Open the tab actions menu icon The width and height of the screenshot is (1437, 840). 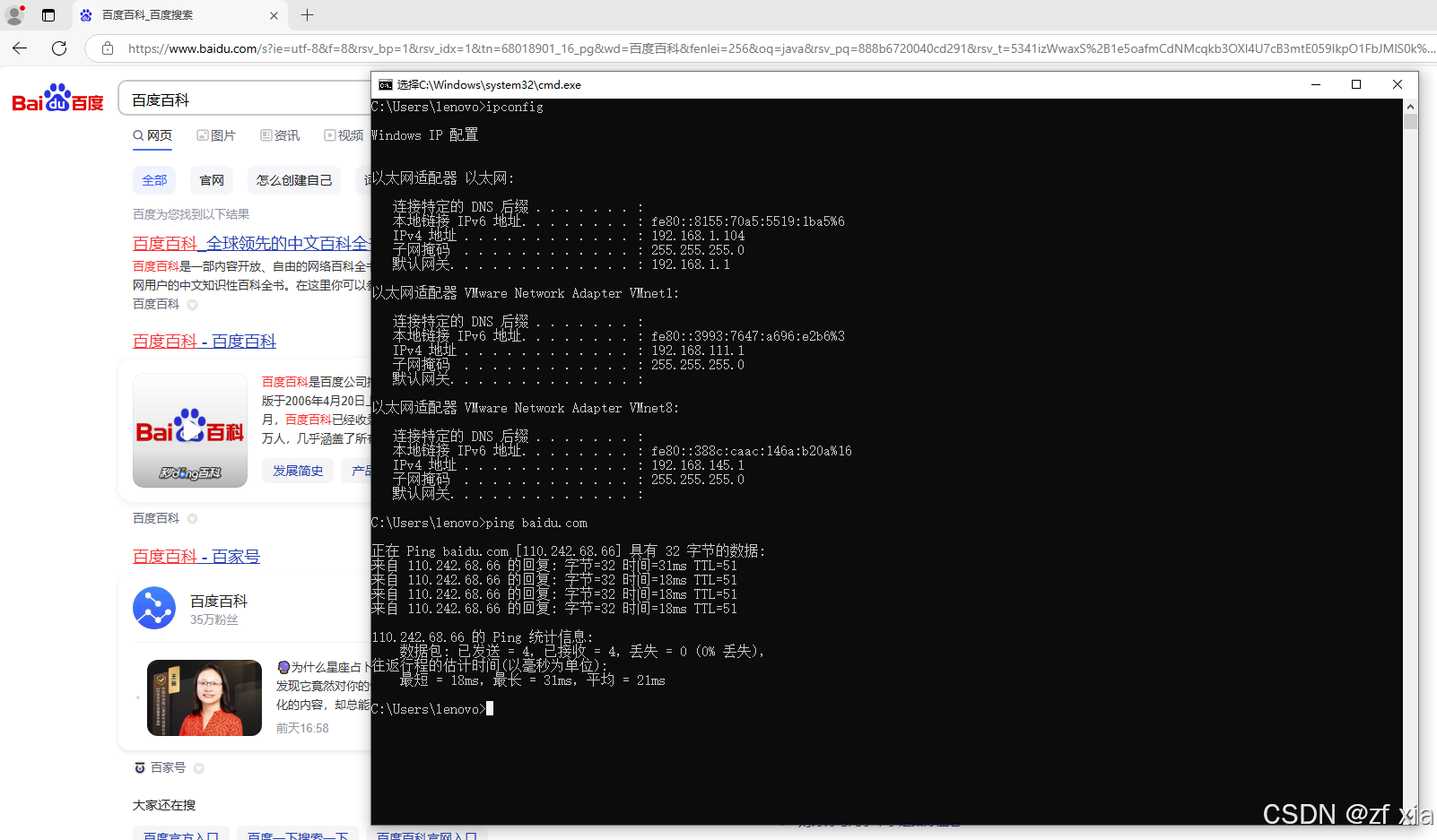coord(48,15)
